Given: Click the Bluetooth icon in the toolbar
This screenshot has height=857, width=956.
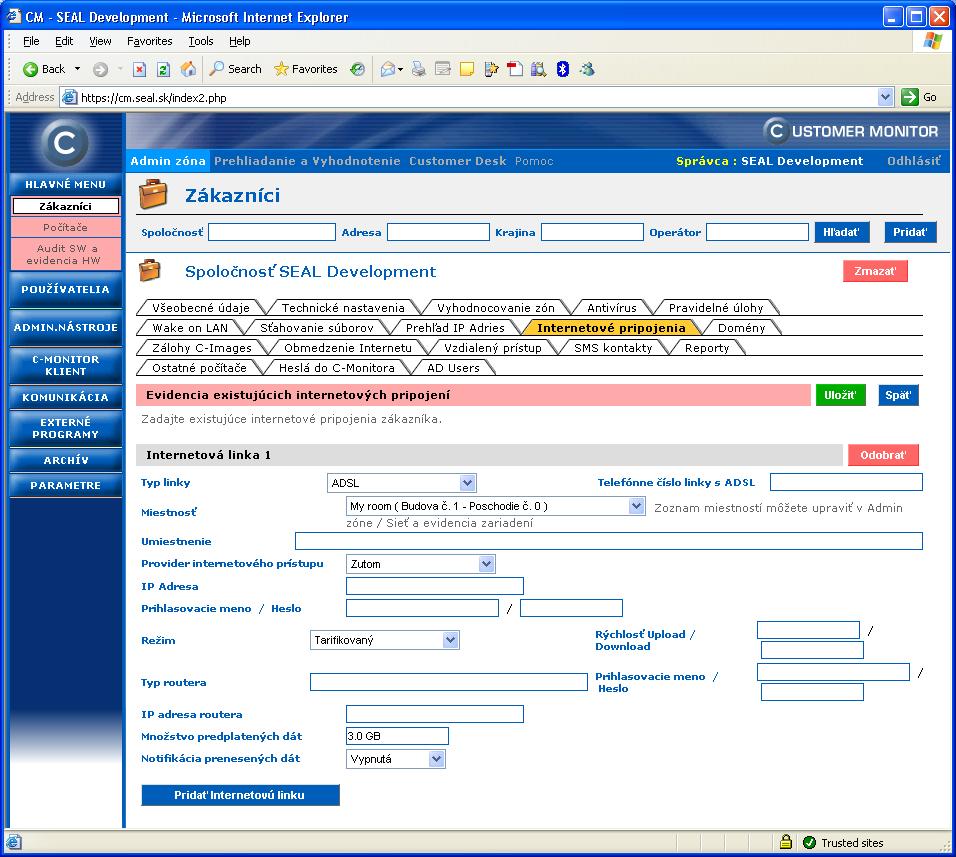Looking at the screenshot, I should point(563,69).
